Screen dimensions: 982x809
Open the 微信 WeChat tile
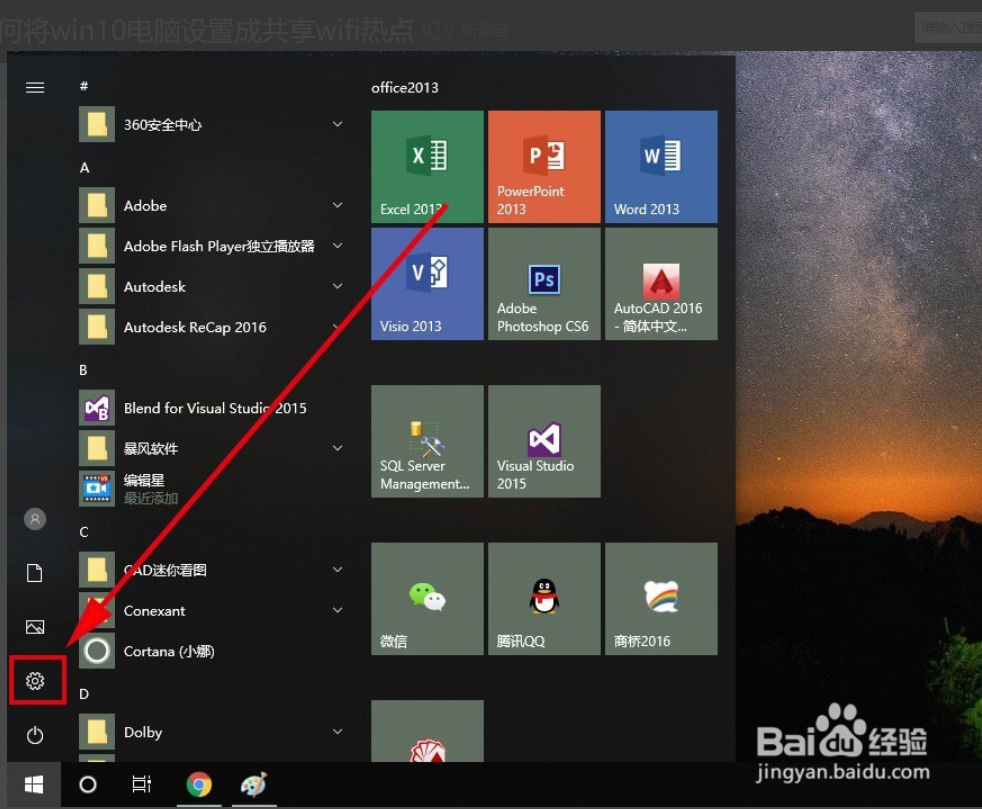click(427, 599)
